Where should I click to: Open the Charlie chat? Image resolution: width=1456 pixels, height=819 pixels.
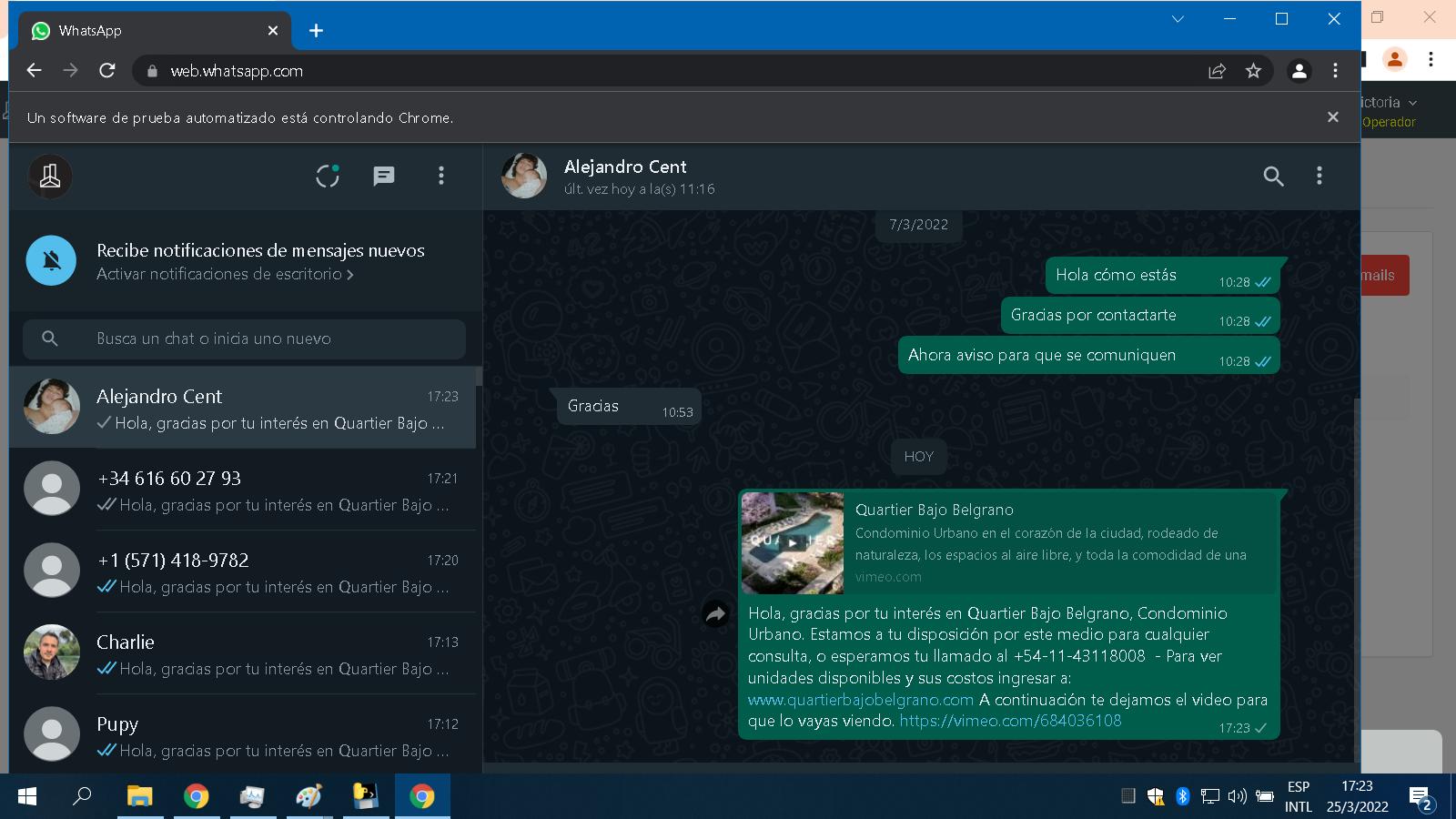click(x=242, y=653)
